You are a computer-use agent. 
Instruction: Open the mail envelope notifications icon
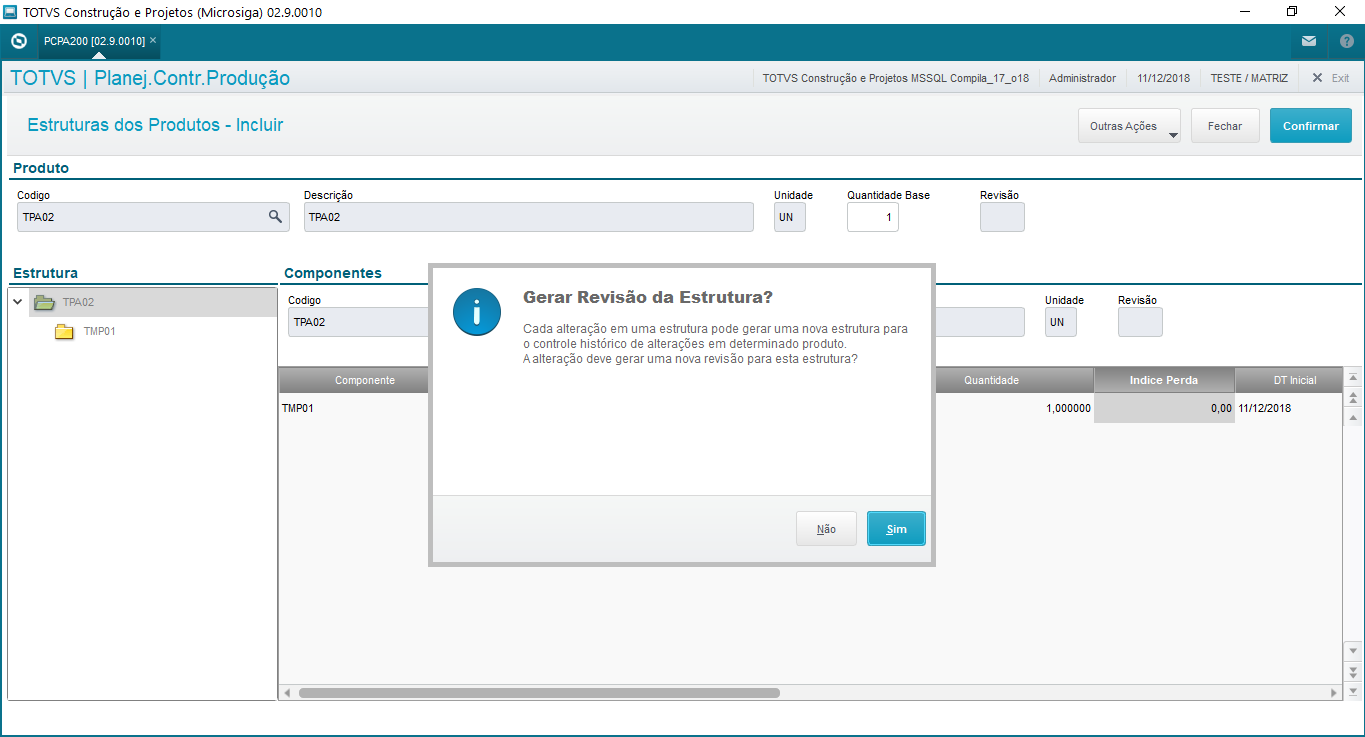[1309, 41]
